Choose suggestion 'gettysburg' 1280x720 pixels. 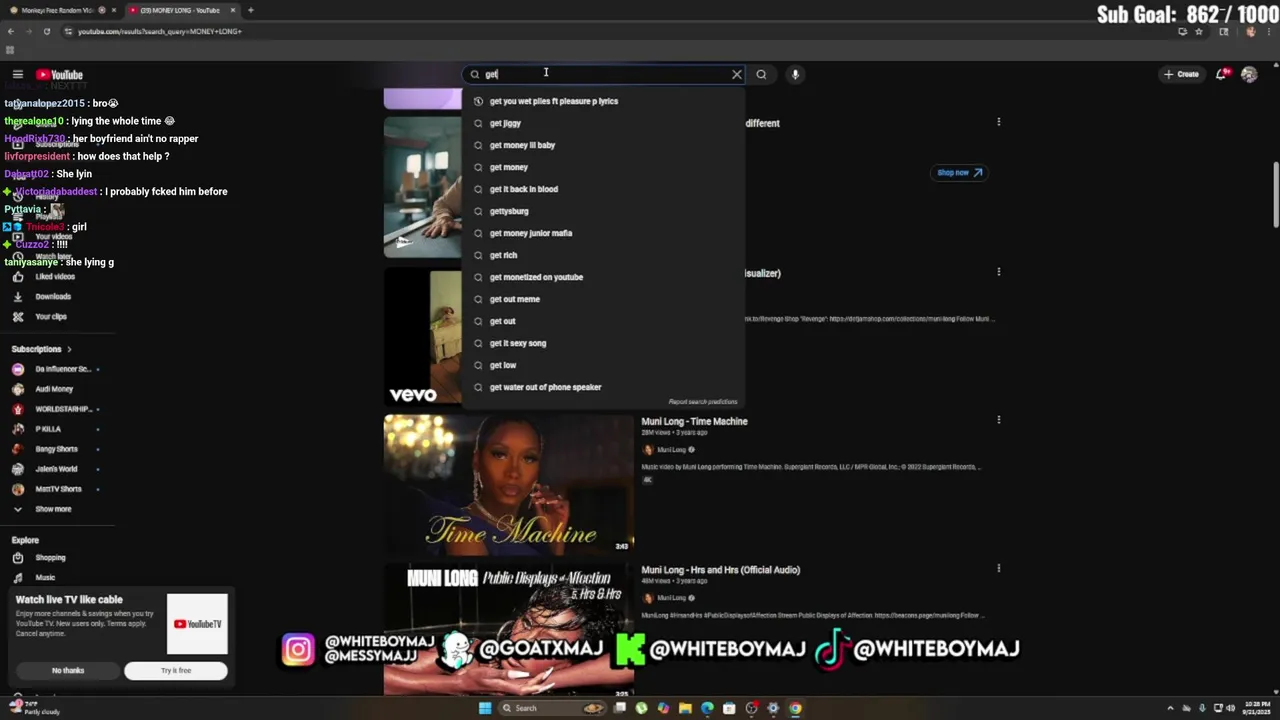point(603,211)
